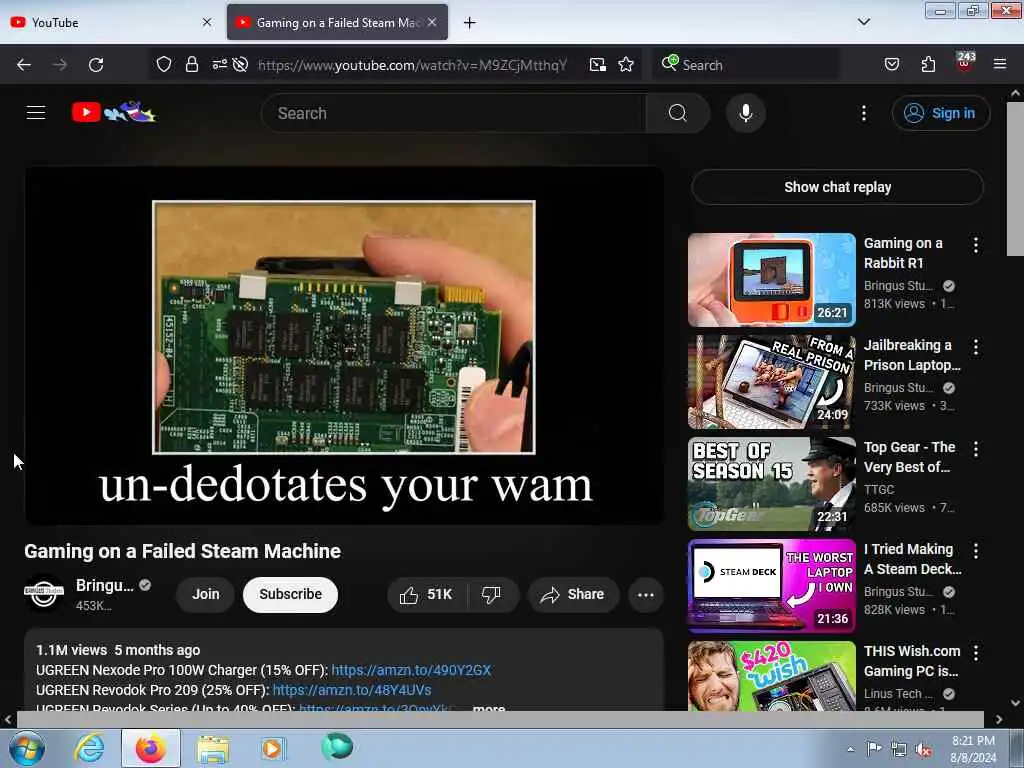The image size is (1024, 768).
Task: Open the Bringus Studios channel avatar
Action: [x=44, y=593]
